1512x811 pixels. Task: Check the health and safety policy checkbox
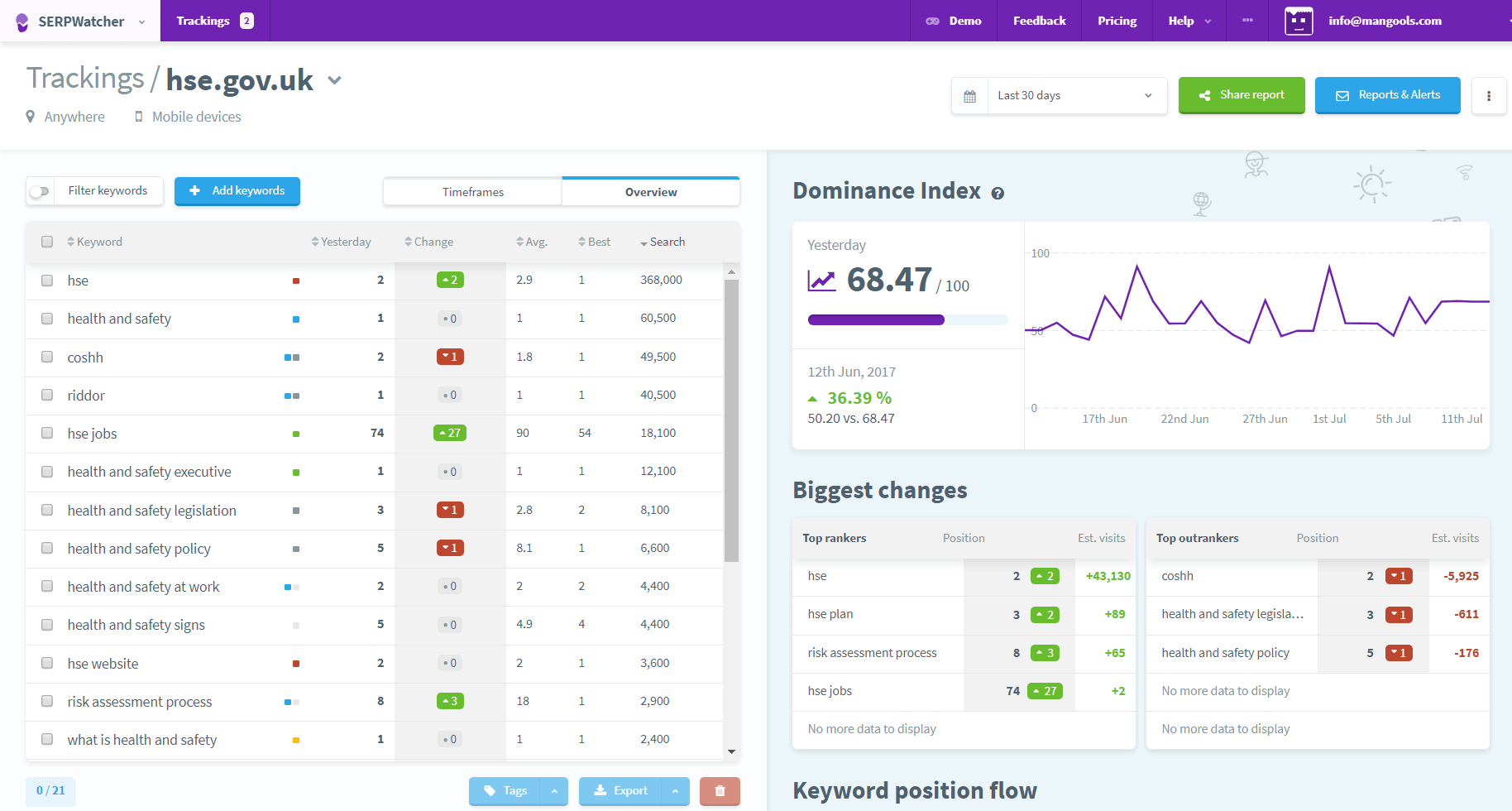tap(47, 548)
